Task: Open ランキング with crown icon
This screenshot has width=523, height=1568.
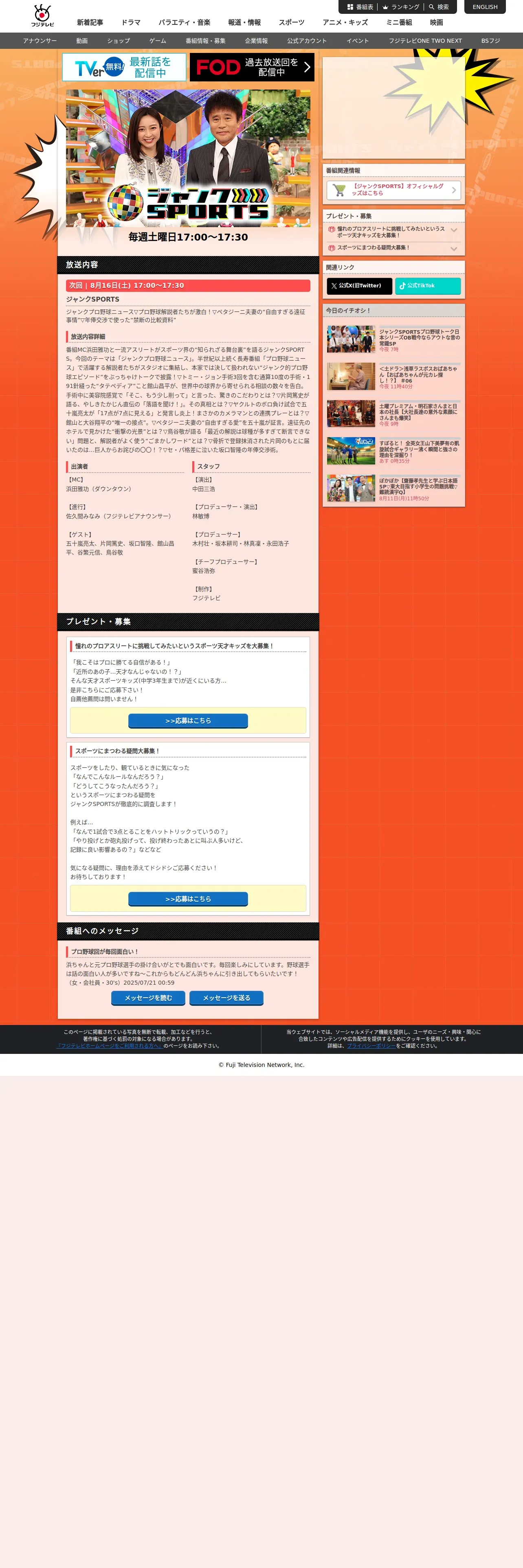Action: [x=401, y=7]
